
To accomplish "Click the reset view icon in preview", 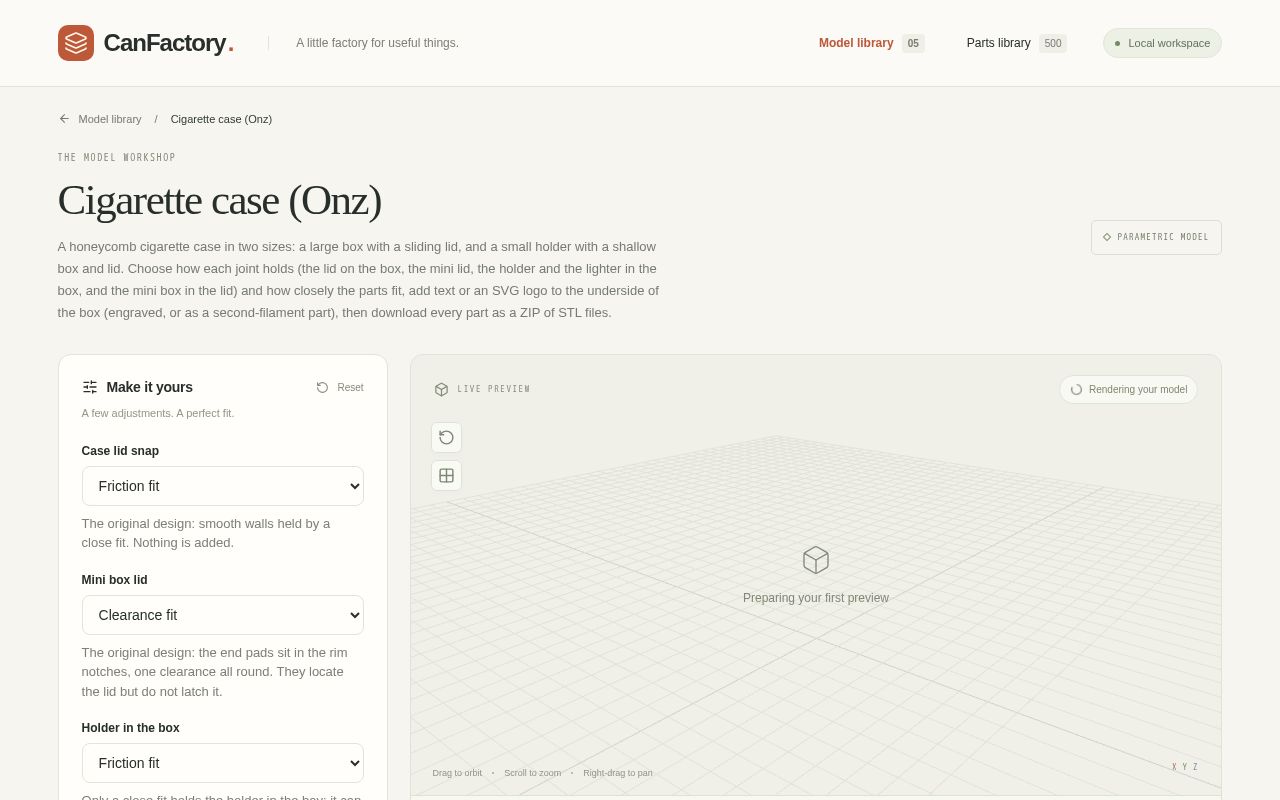I will (446, 437).
